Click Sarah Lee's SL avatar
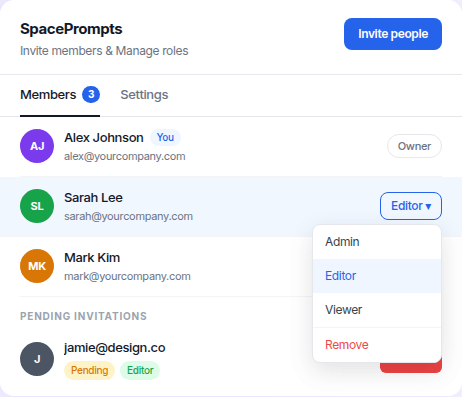The width and height of the screenshot is (462, 397). [x=37, y=206]
